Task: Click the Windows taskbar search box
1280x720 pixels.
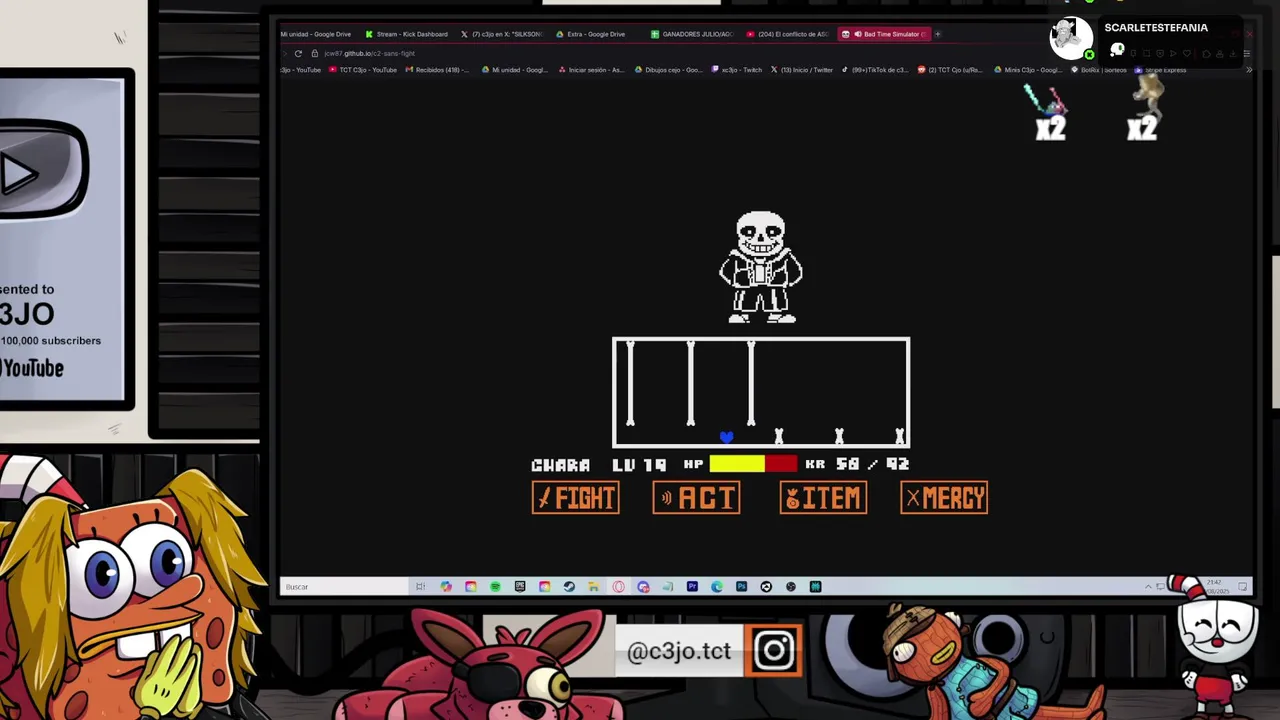Action: point(343,587)
